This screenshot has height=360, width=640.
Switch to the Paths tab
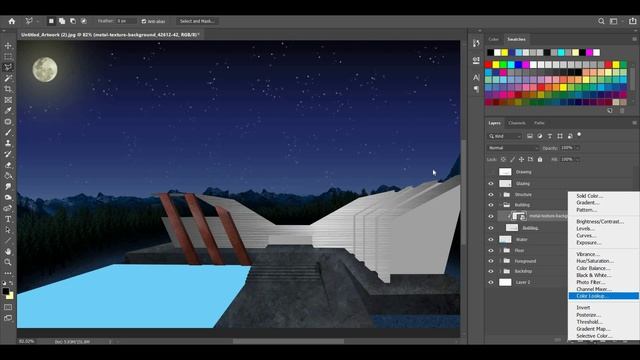tap(539, 123)
